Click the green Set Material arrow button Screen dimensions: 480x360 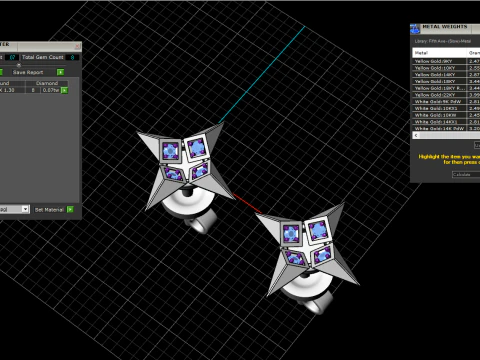coord(70,209)
